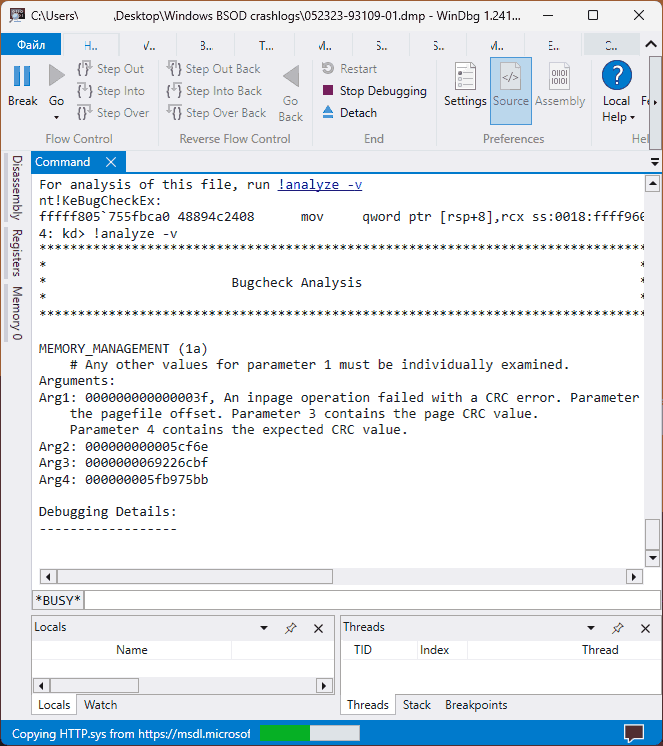Image resolution: width=663 pixels, height=746 pixels.
Task: Click Step Out in Flow Control
Action: (x=110, y=69)
